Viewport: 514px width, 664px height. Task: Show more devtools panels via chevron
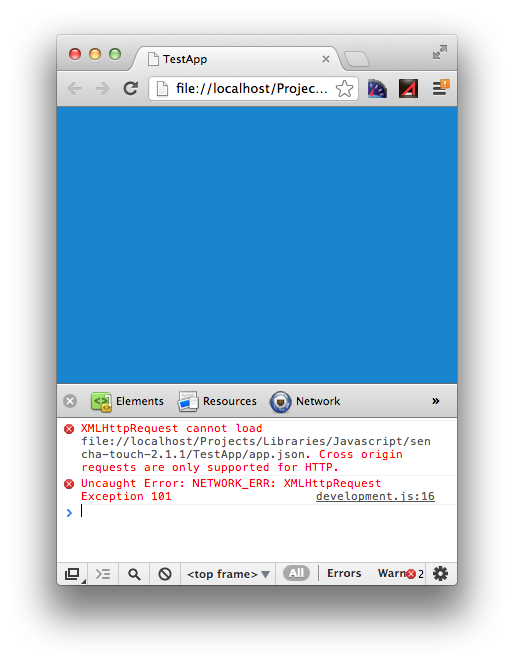(x=436, y=401)
